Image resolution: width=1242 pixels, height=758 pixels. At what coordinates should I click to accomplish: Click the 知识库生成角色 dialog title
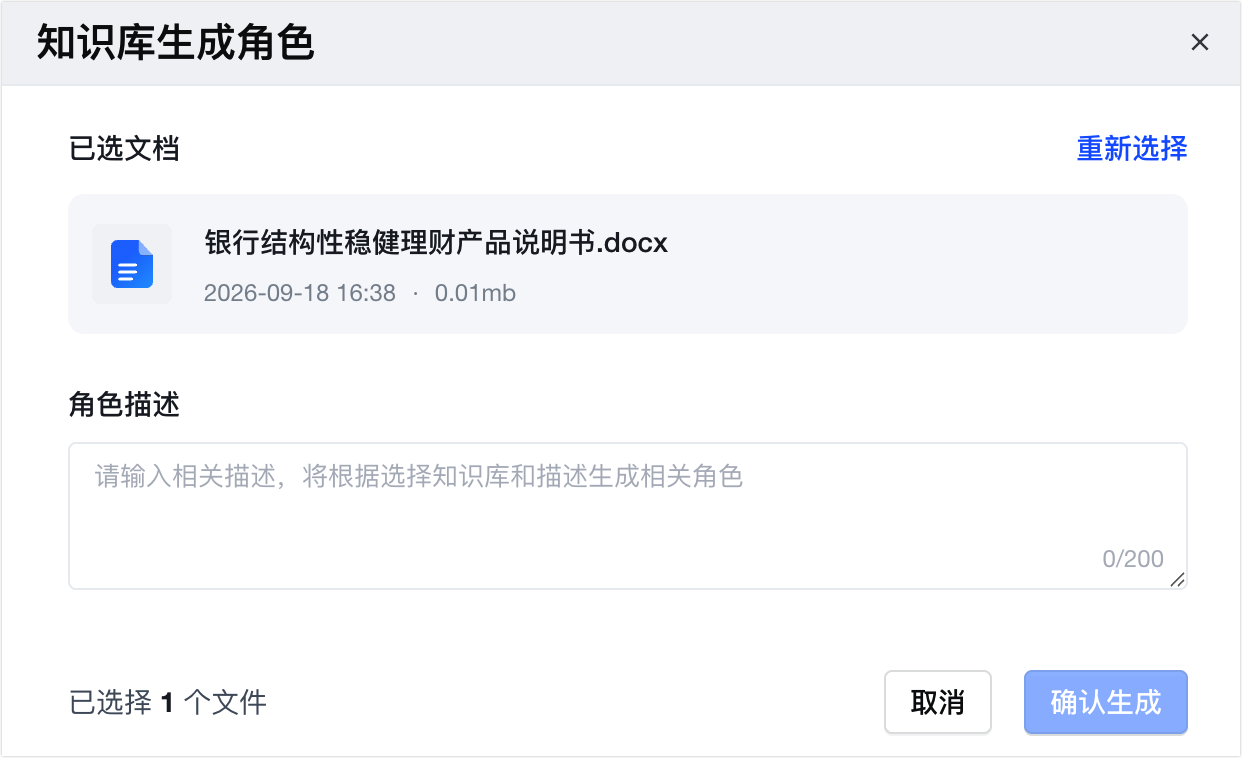[176, 43]
